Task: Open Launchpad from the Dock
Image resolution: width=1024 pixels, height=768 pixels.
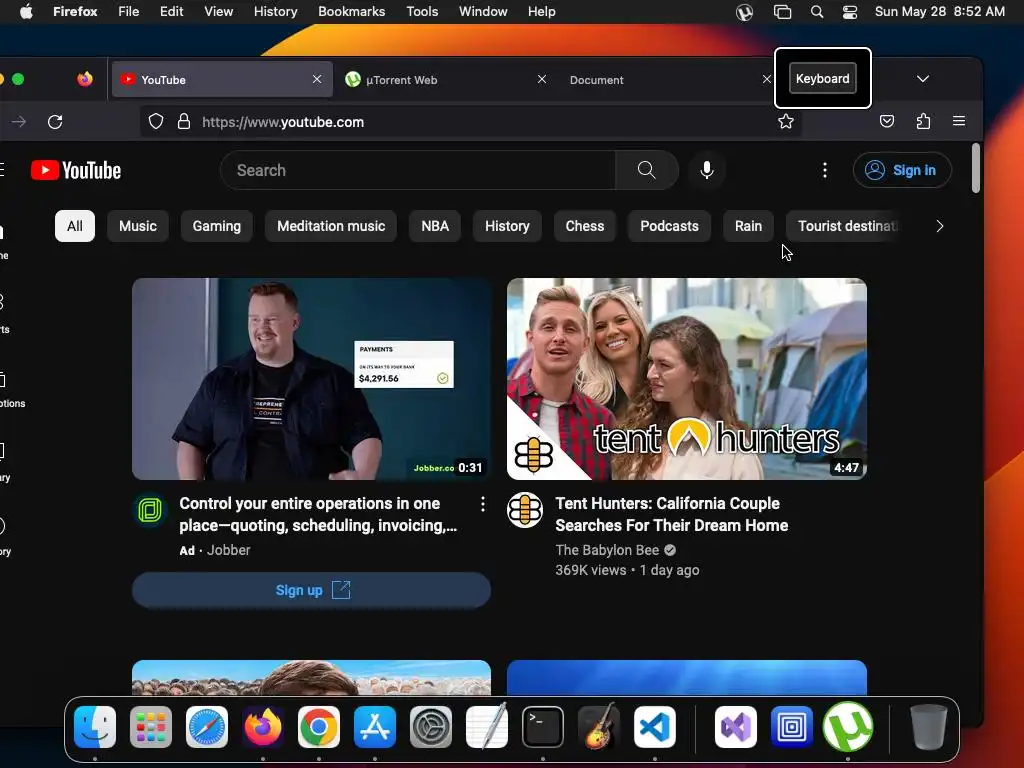Action: click(x=151, y=727)
